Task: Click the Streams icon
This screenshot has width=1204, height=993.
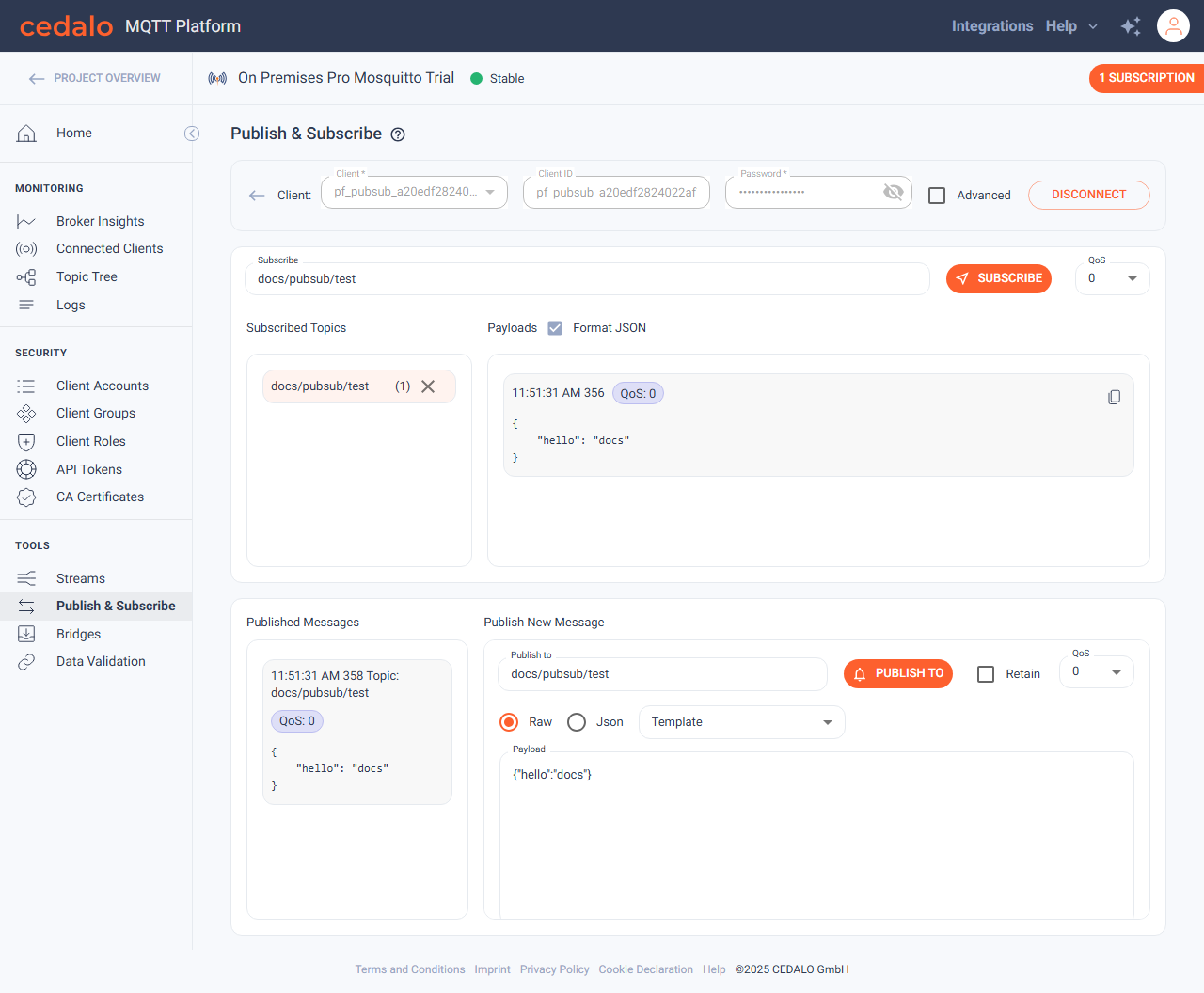Action: tap(26, 578)
